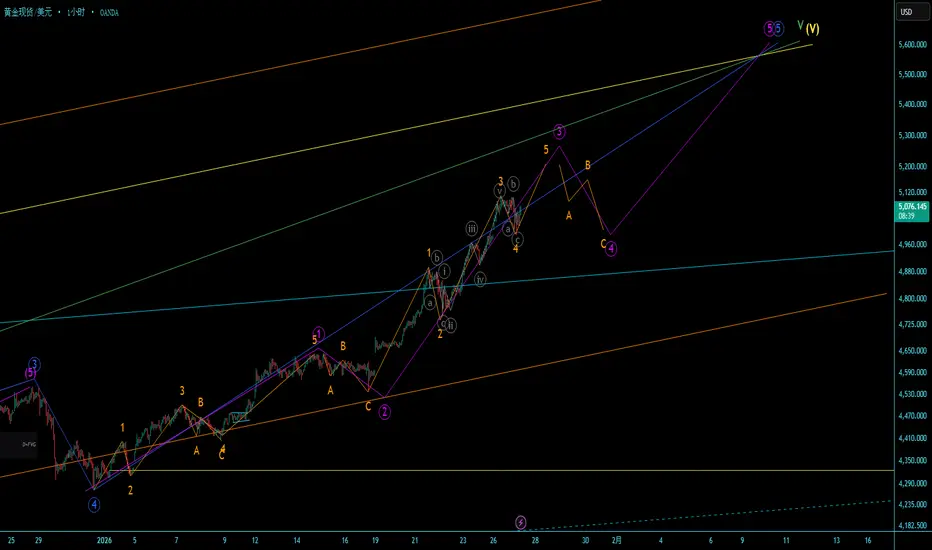Viewport: 932px width, 550px height.
Task: Select the circled gray ii sub-wave label
Action: click(x=451, y=325)
